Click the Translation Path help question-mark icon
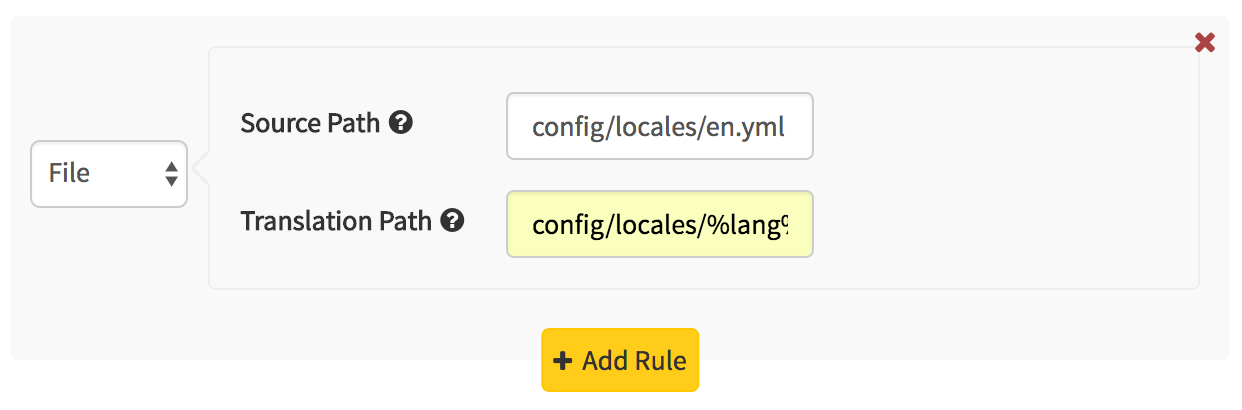Screen dimensions: 1242x410 [x=453, y=221]
